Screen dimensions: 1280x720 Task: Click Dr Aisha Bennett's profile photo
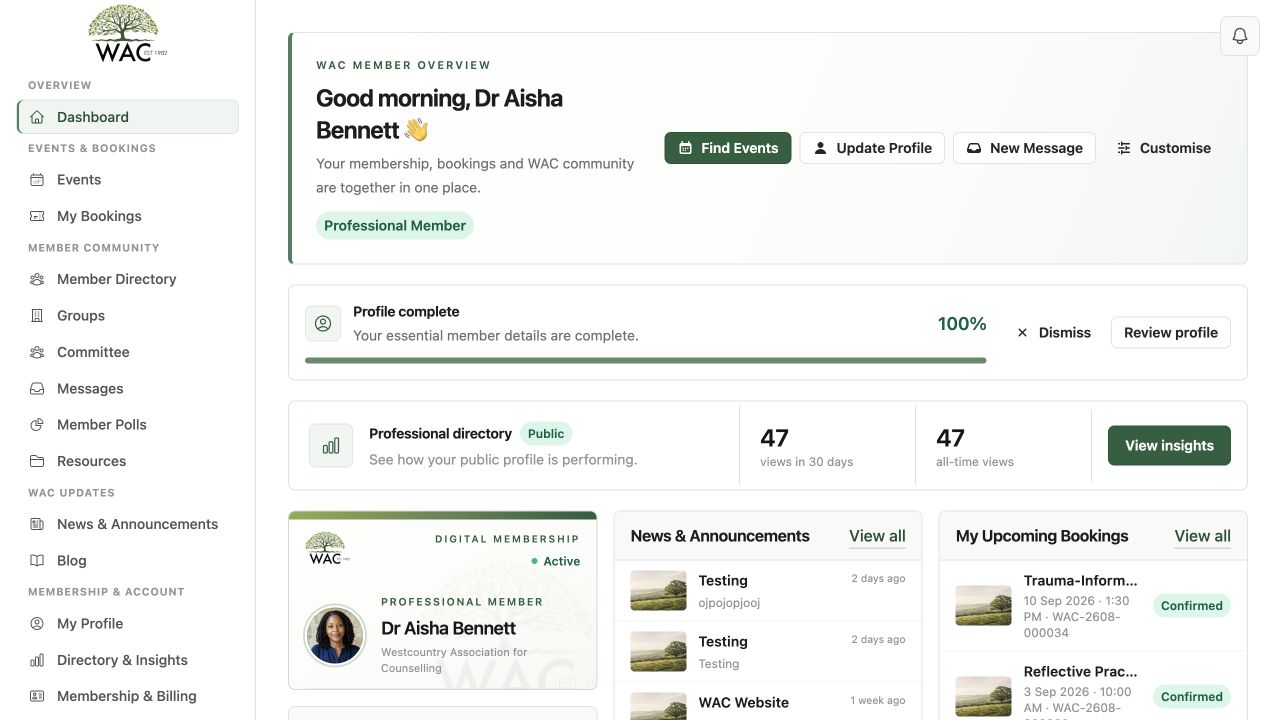click(335, 636)
